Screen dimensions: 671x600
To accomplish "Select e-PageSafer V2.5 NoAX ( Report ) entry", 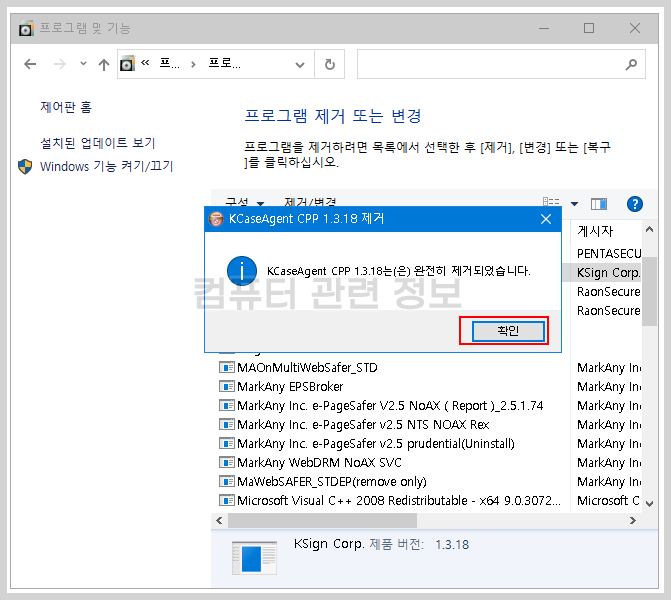I will (390, 406).
